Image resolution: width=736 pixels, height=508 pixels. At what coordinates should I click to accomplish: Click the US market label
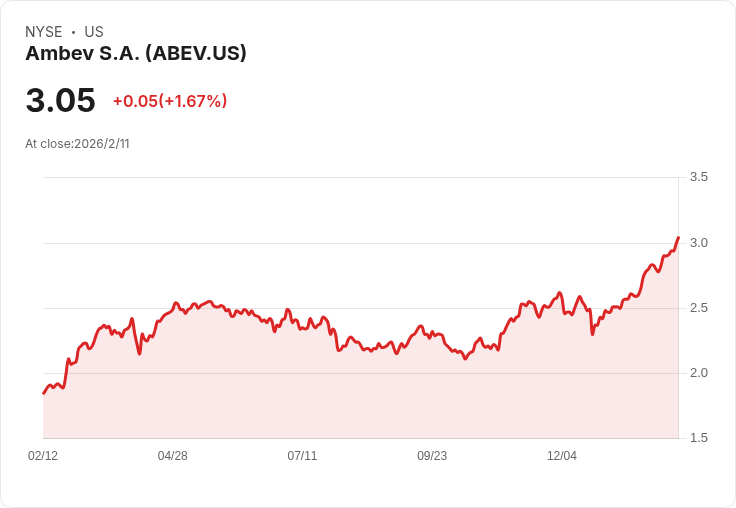pyautogui.click(x=94, y=32)
